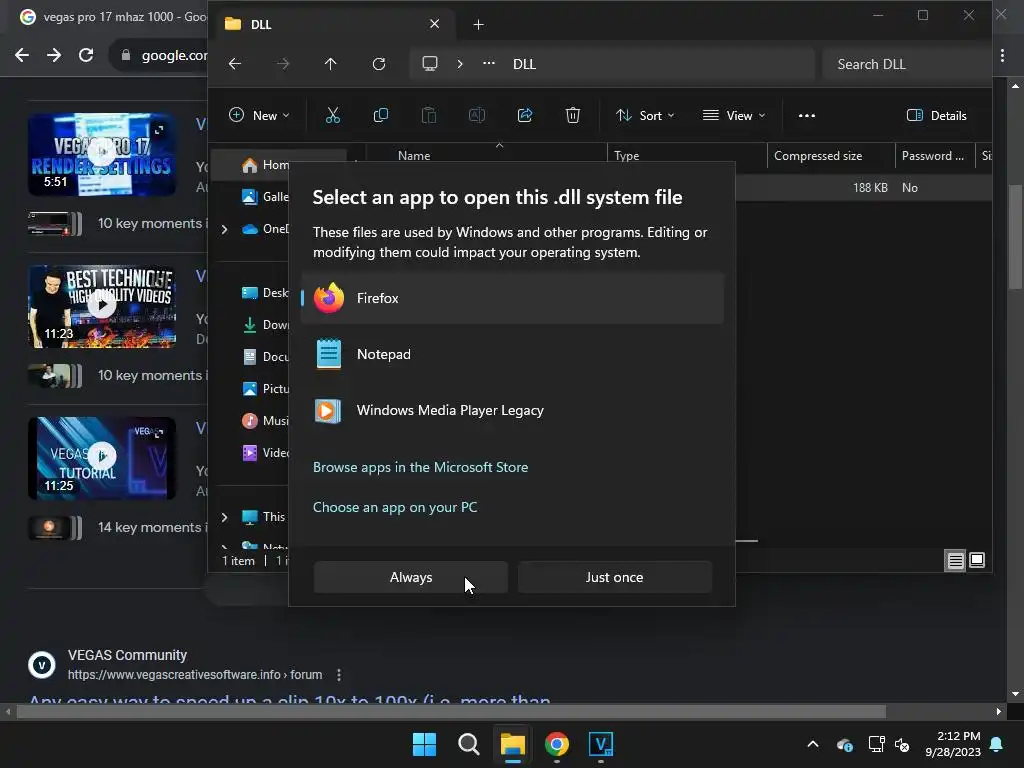Click the Just once button
Screen dimensions: 1024x768
615,577
